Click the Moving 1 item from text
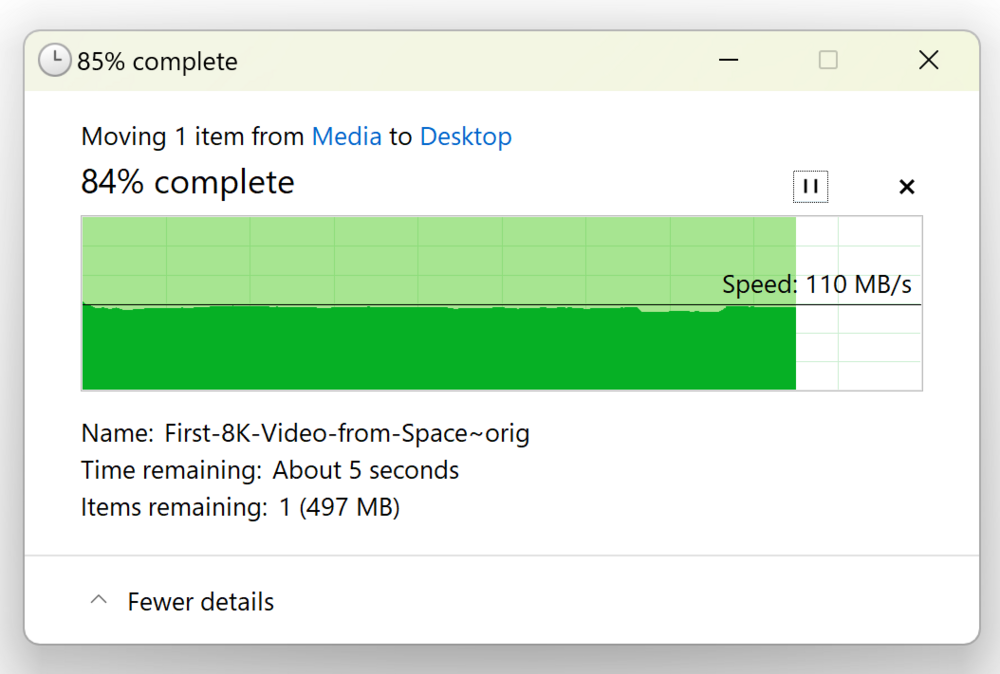 pyautogui.click(x=193, y=136)
